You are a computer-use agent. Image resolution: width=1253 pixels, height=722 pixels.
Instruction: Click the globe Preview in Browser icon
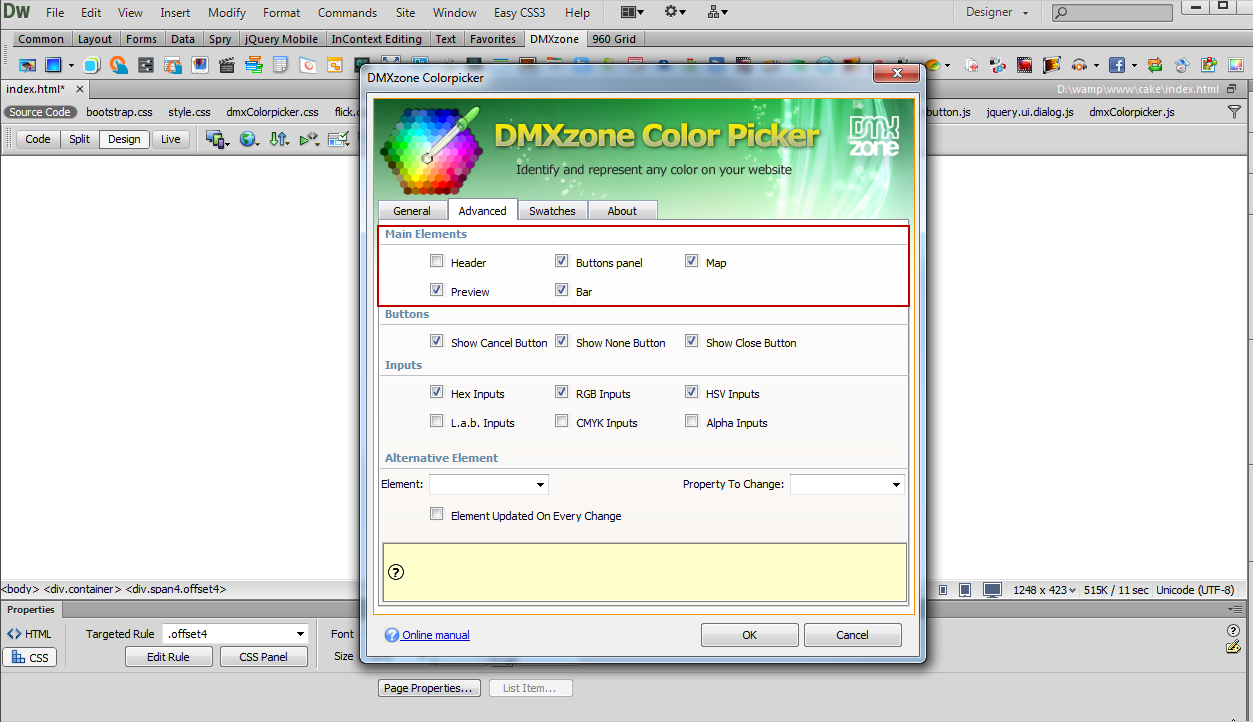point(248,139)
